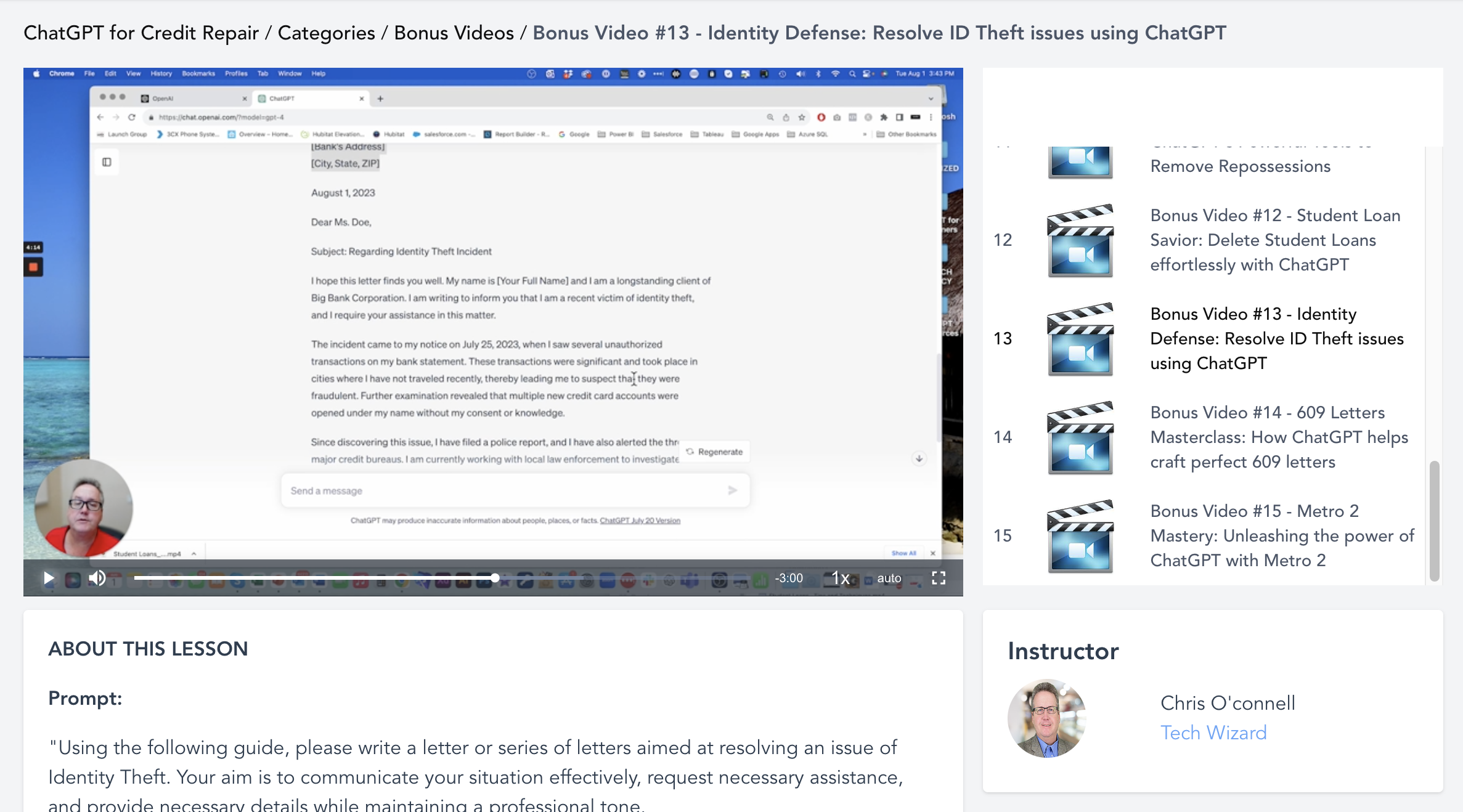Navigate to Bonus Videos breadcrumb
Viewport: 1463px width, 812px height.
[x=454, y=33]
